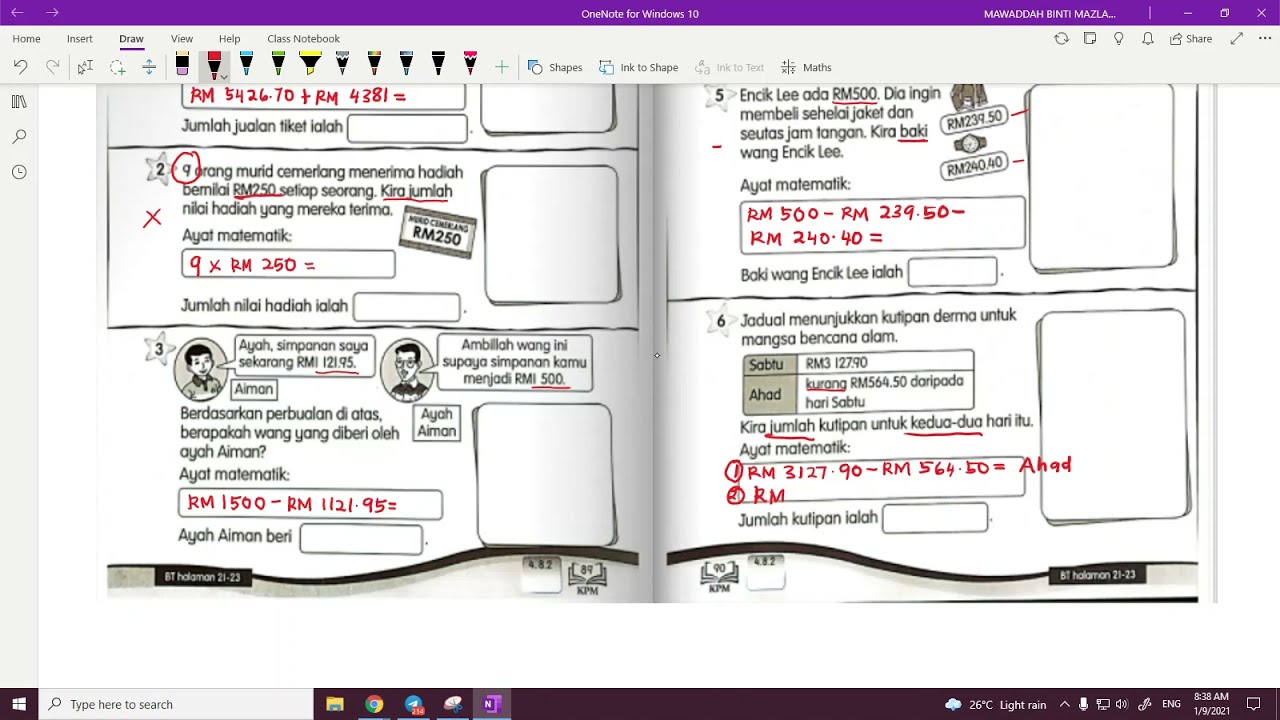Open the red pen options dropdown arrow
Image resolution: width=1280 pixels, height=720 pixels.
(x=223, y=77)
